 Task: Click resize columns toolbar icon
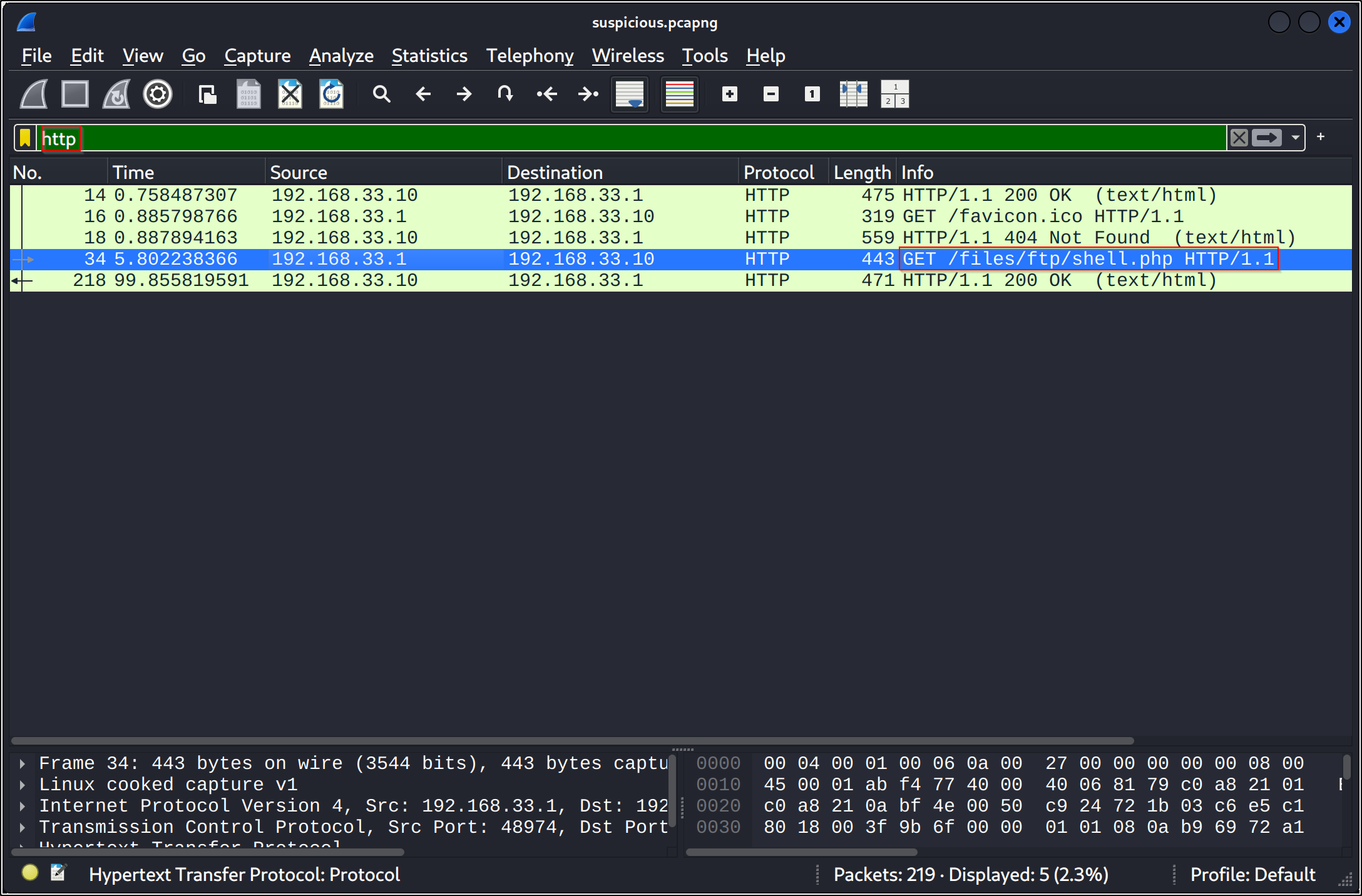[x=853, y=94]
